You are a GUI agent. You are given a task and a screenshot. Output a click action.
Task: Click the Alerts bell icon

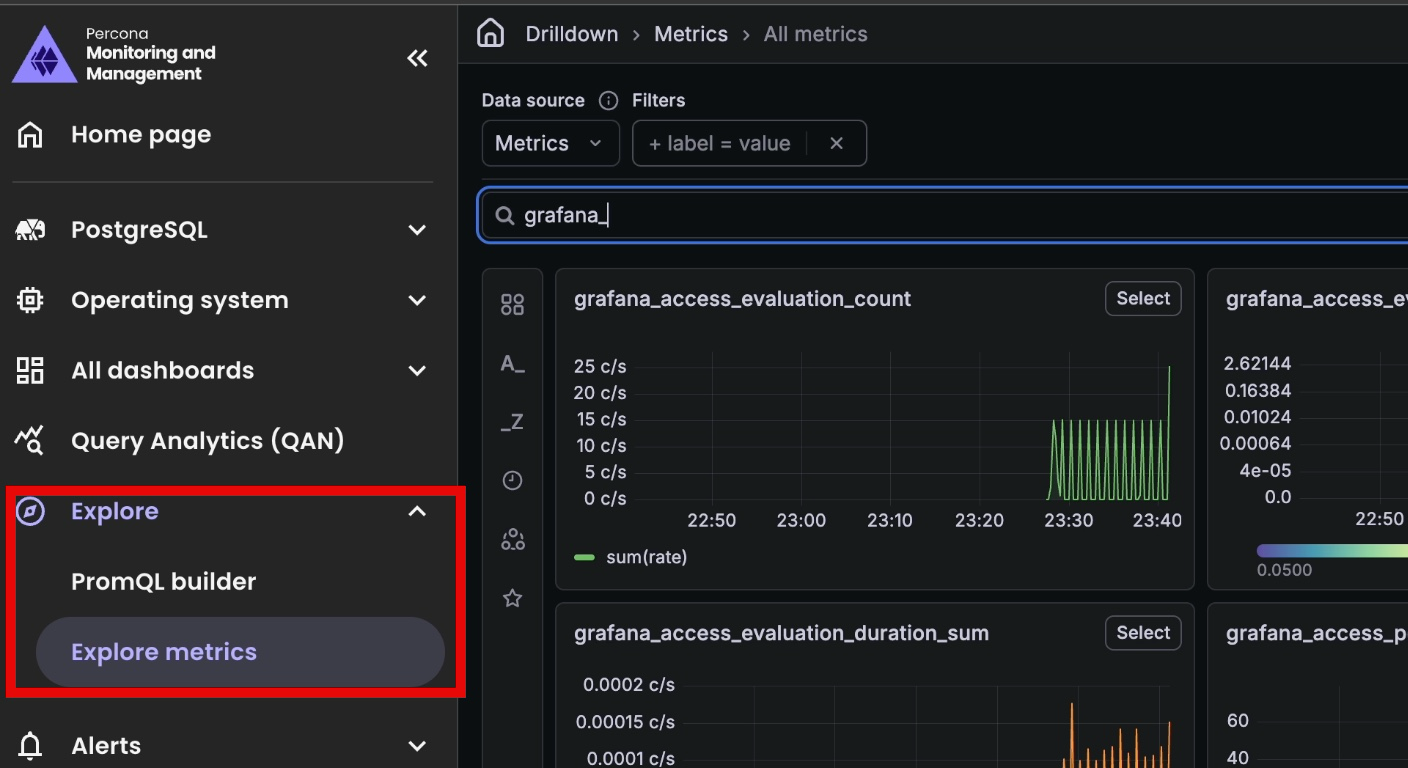click(31, 746)
